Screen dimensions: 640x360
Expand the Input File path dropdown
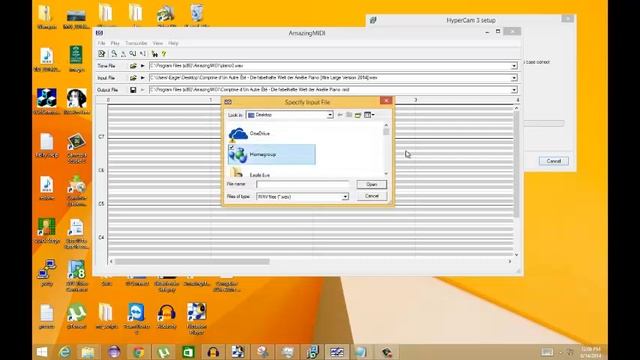click(x=514, y=78)
